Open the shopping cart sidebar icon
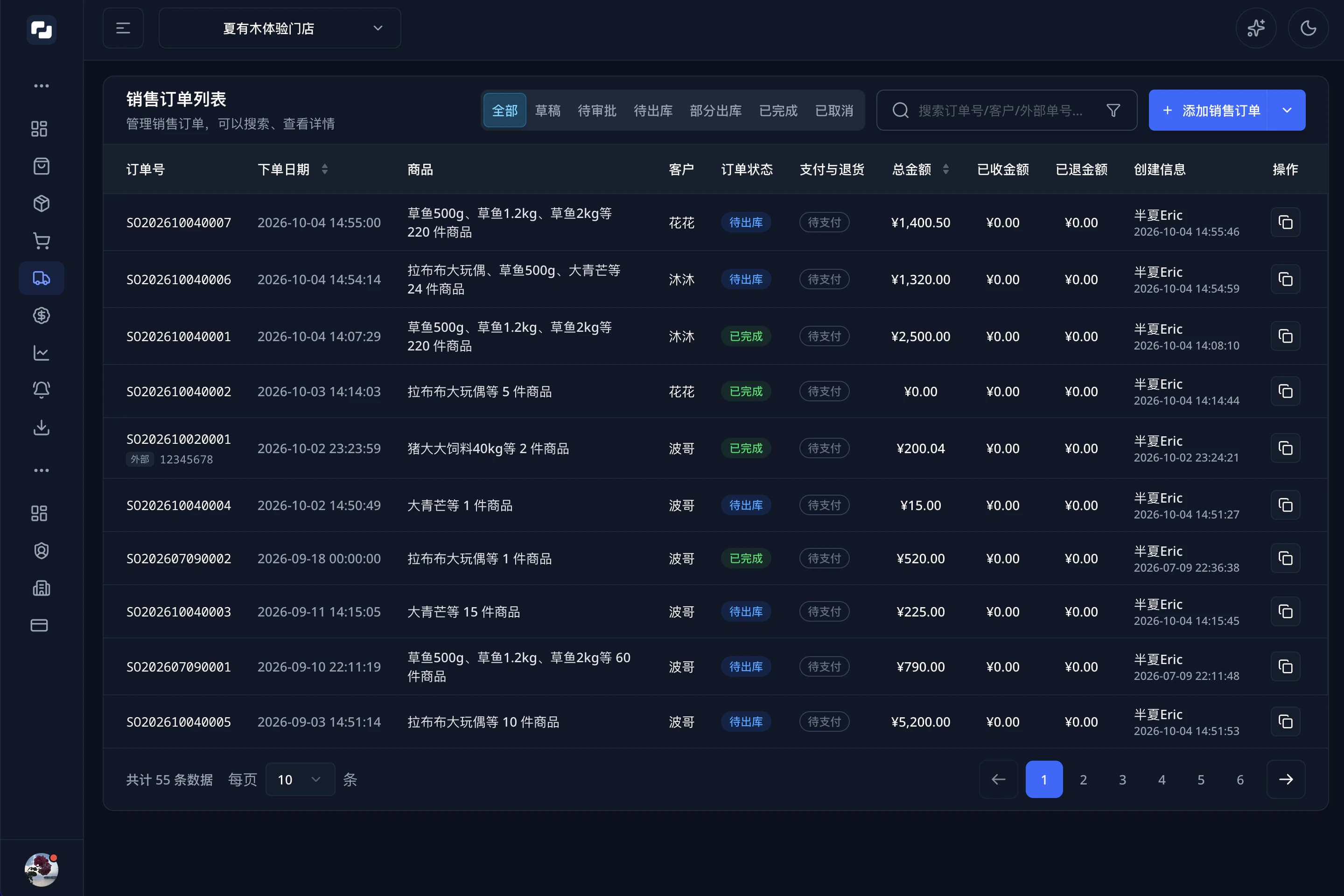The height and width of the screenshot is (896, 1344). pos(41,241)
